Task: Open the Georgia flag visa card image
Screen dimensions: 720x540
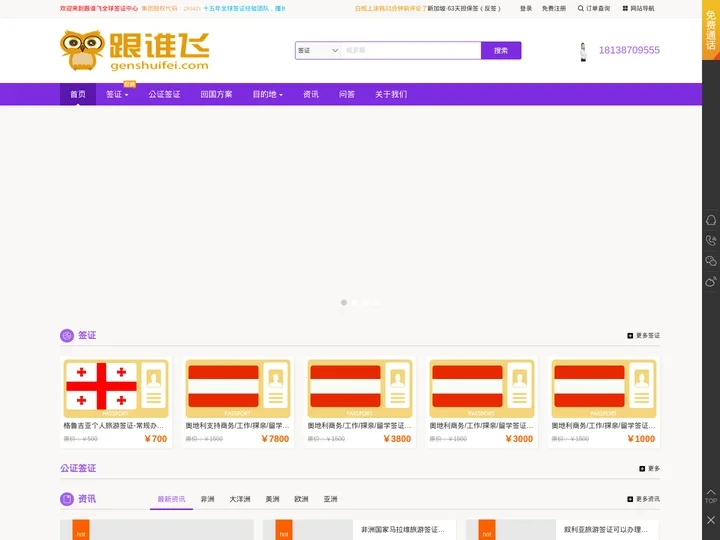Action: tap(116, 388)
